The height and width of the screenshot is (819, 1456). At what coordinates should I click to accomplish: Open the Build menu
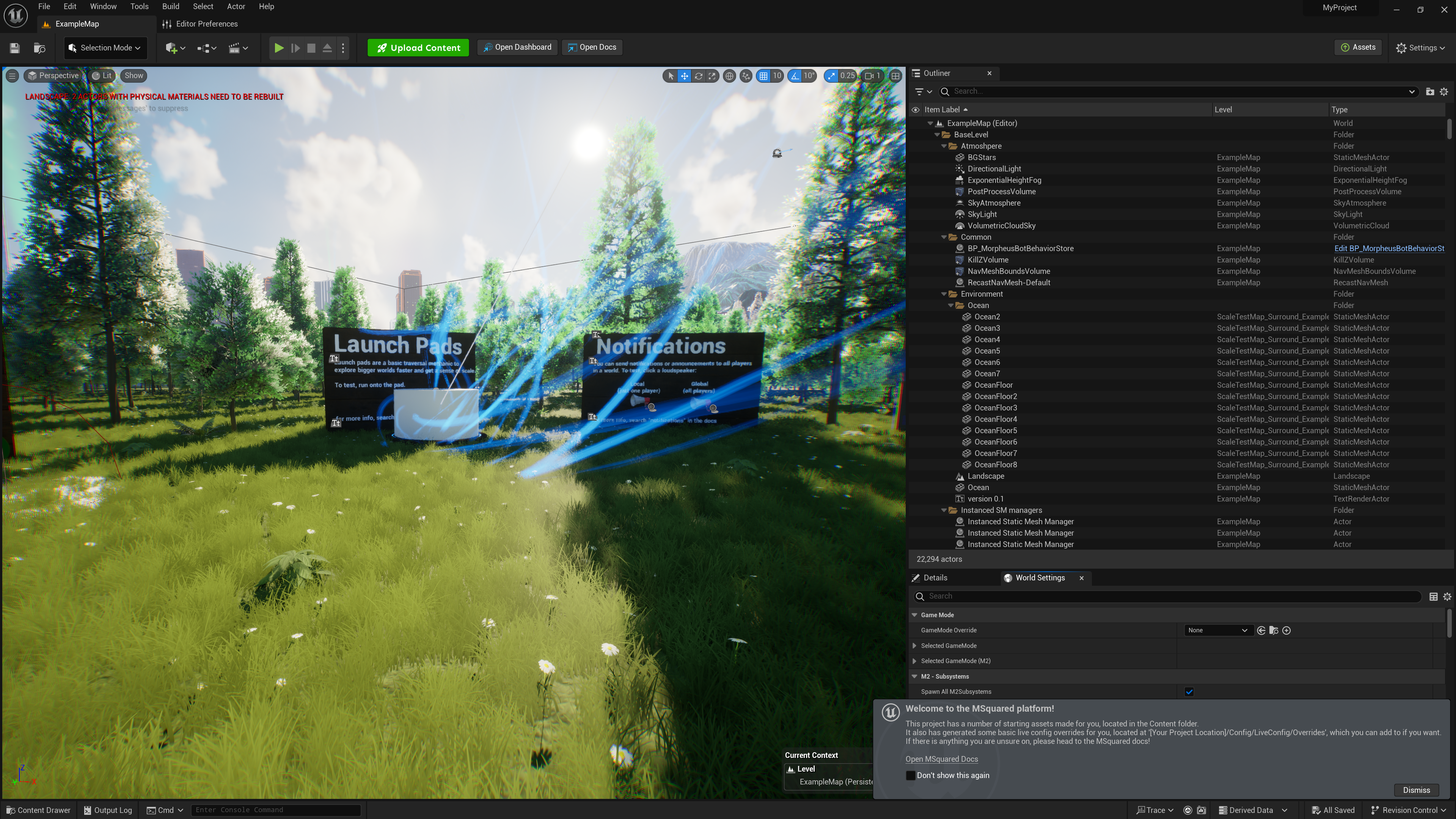click(x=170, y=7)
